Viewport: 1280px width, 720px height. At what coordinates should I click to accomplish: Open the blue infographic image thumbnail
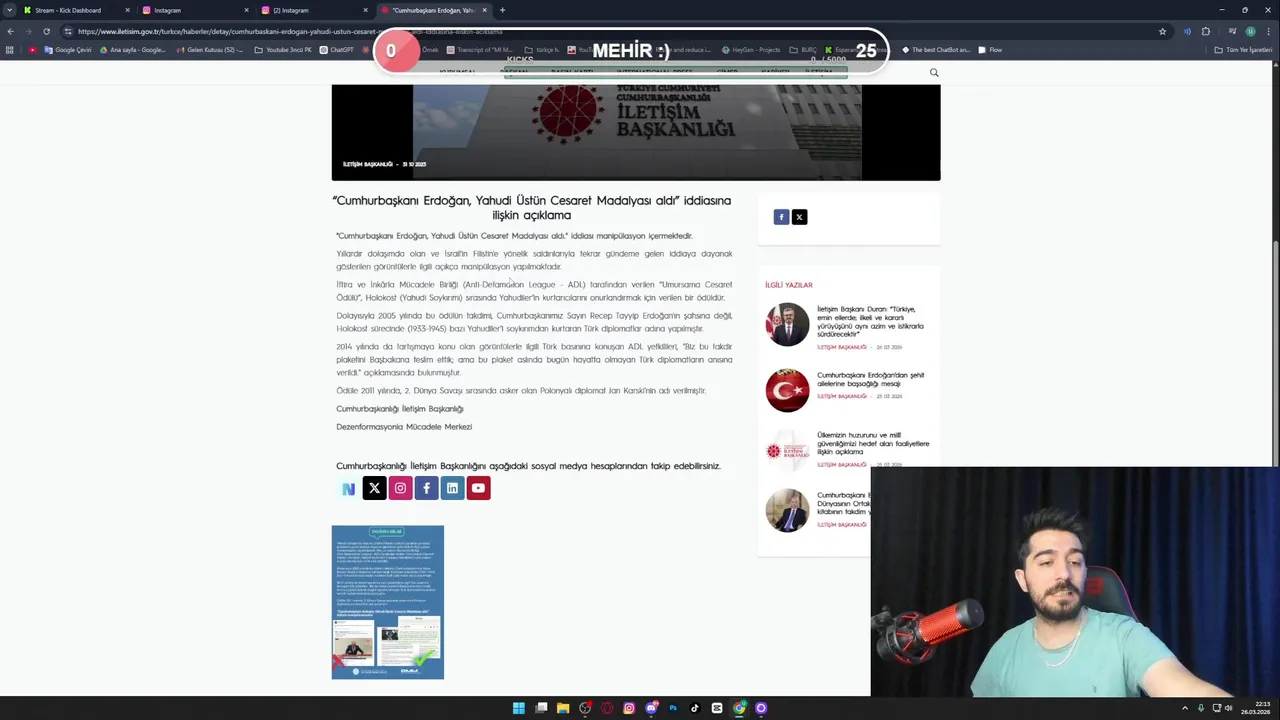[x=388, y=602]
